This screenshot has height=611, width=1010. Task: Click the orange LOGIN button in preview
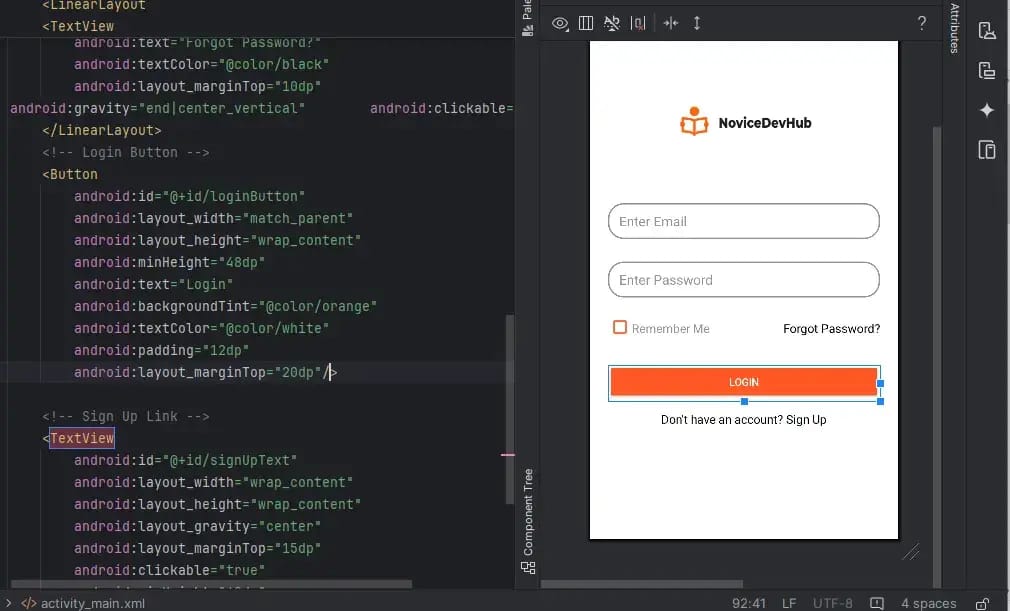[x=743, y=382]
